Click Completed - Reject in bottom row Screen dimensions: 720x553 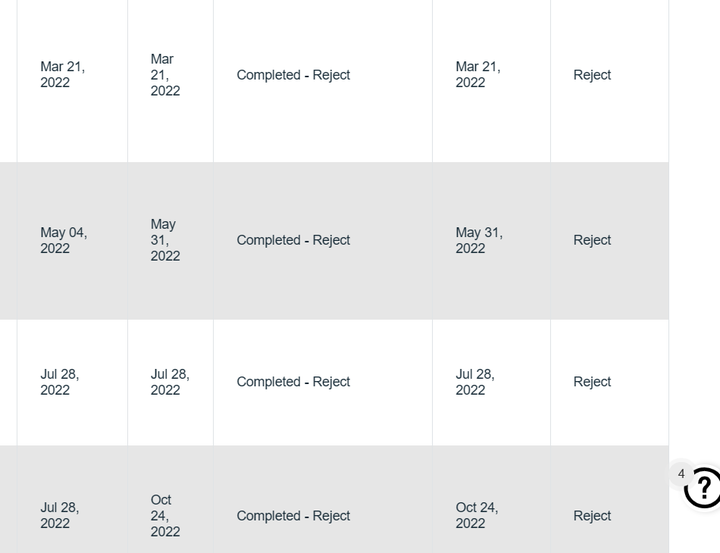(x=293, y=516)
